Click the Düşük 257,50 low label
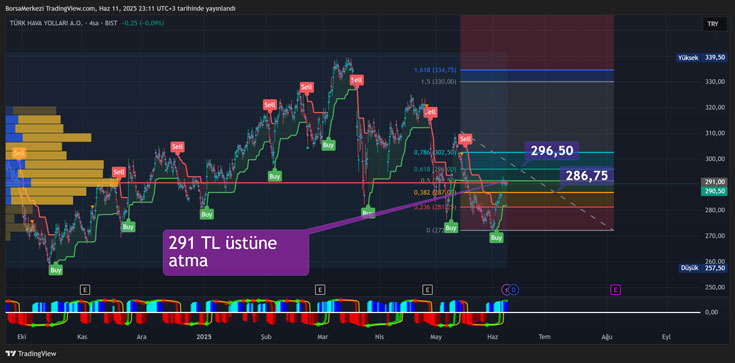735x363 pixels. [703, 268]
